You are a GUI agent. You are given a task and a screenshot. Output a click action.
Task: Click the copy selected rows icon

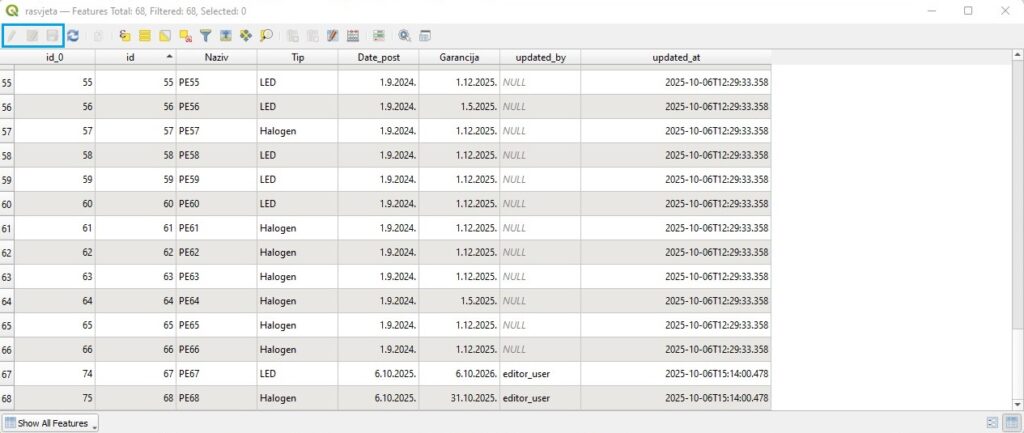pos(293,36)
